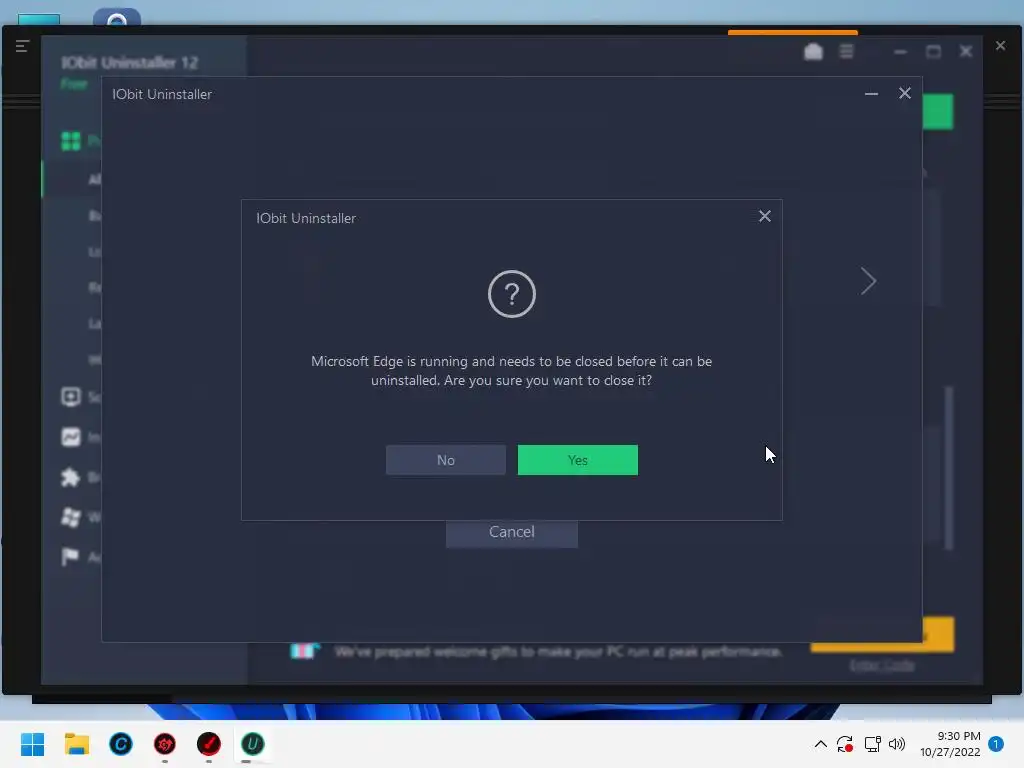Switch to IObit Uninstaller on the taskbar
The height and width of the screenshot is (768, 1024).
click(253, 744)
